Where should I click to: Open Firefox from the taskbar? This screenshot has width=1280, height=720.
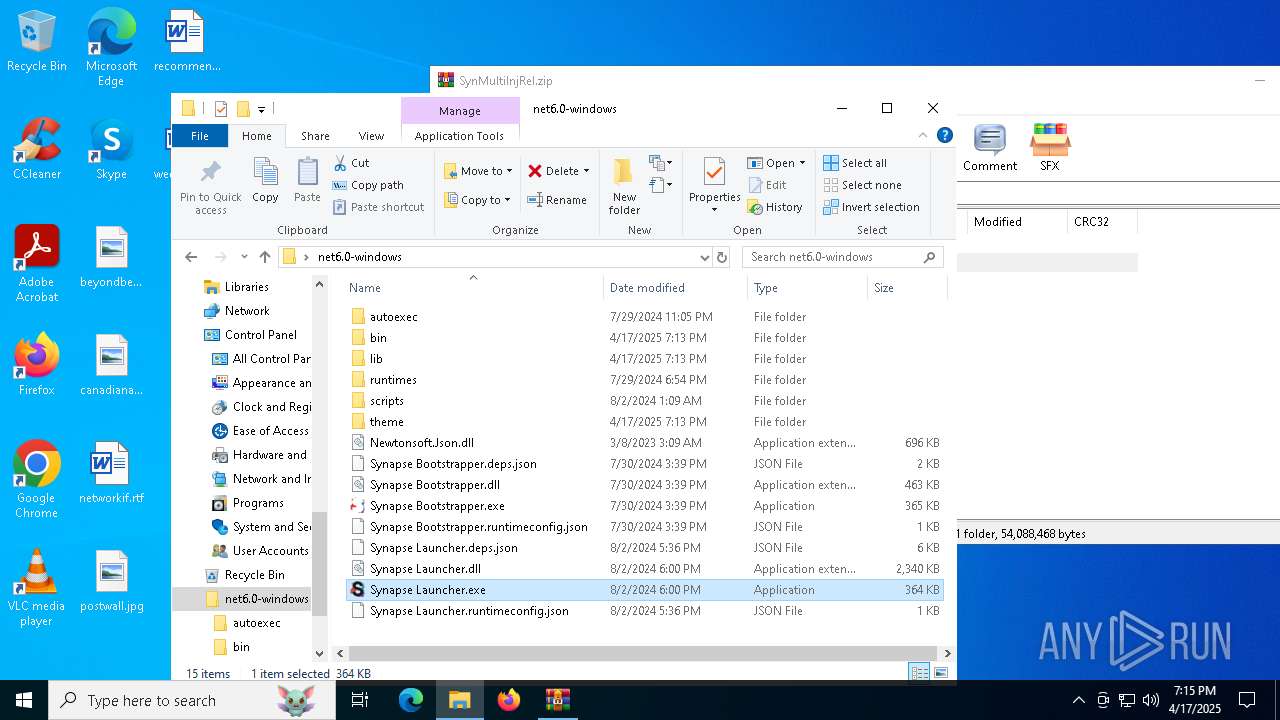[509, 700]
